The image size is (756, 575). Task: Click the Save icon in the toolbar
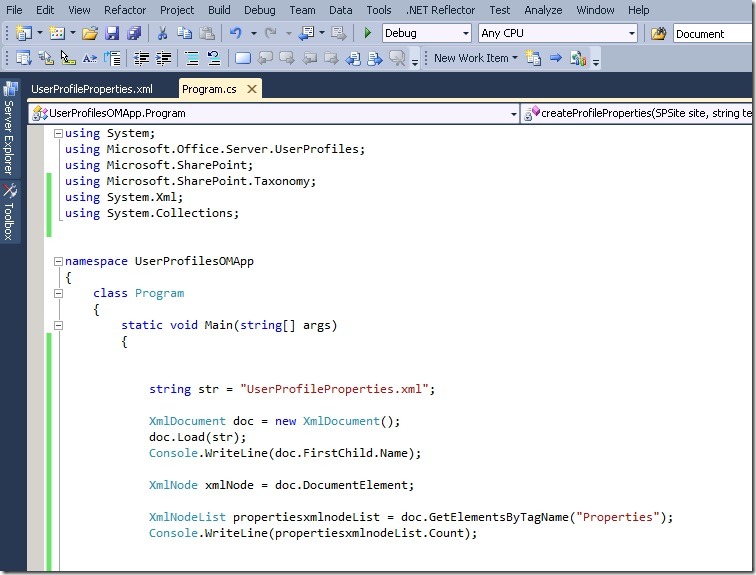111,34
